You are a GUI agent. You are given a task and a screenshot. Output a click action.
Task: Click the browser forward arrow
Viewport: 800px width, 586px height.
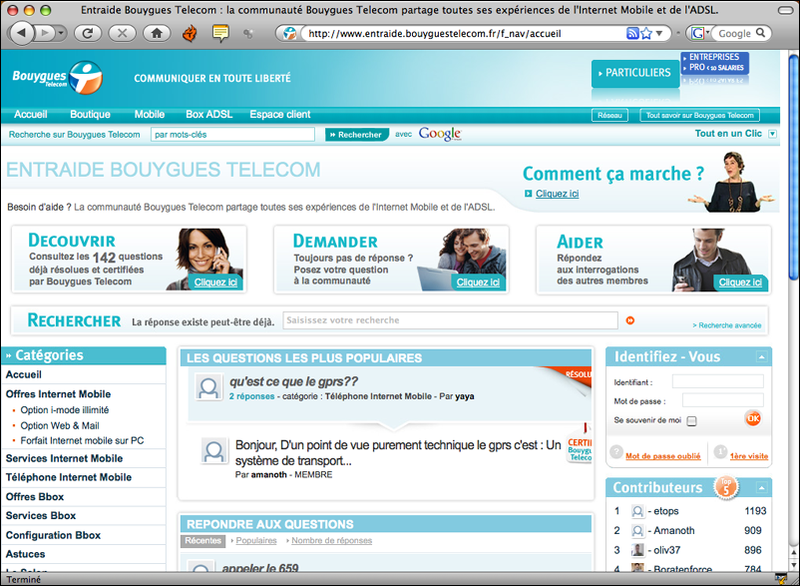tap(45, 33)
